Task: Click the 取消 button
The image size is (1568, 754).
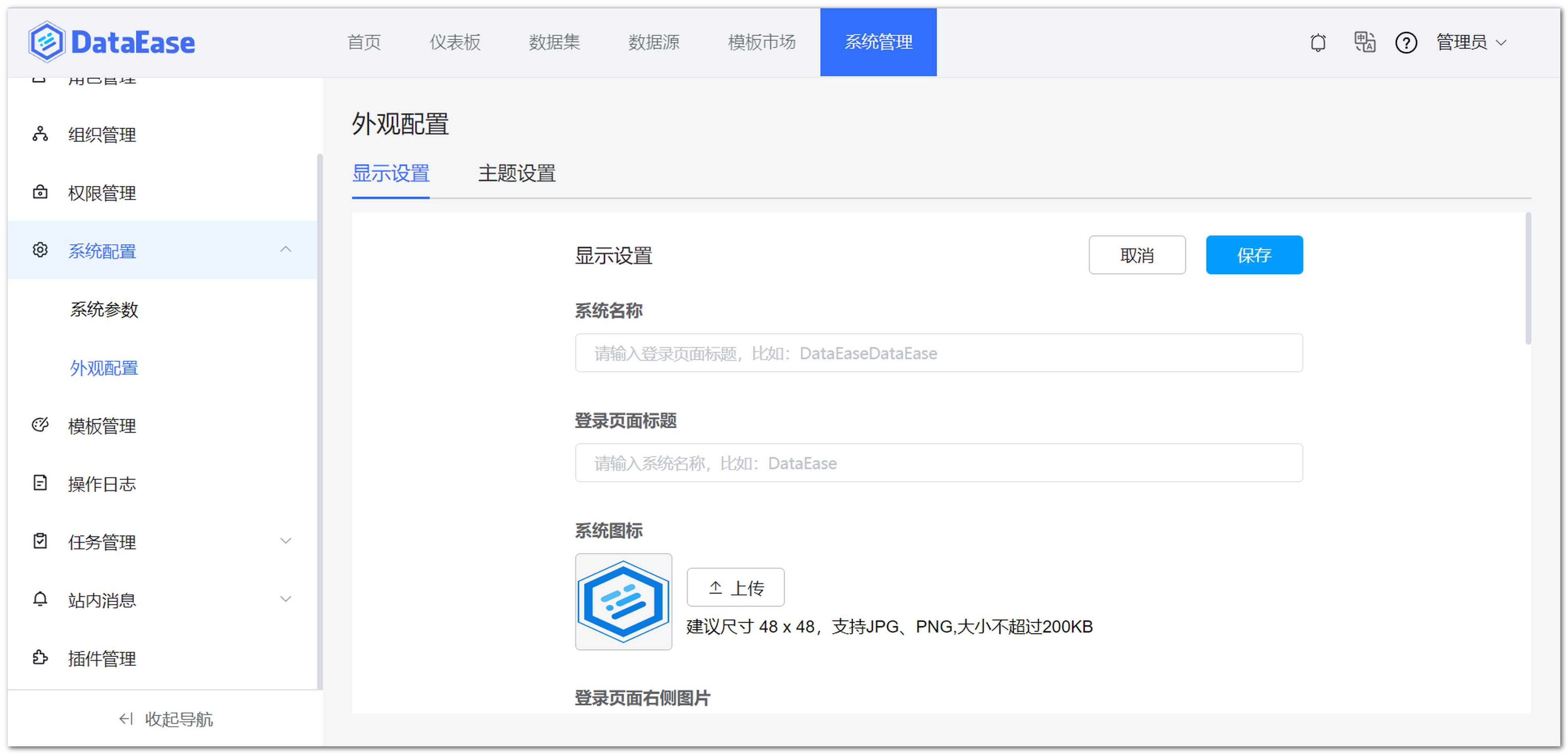Action: pos(1137,255)
